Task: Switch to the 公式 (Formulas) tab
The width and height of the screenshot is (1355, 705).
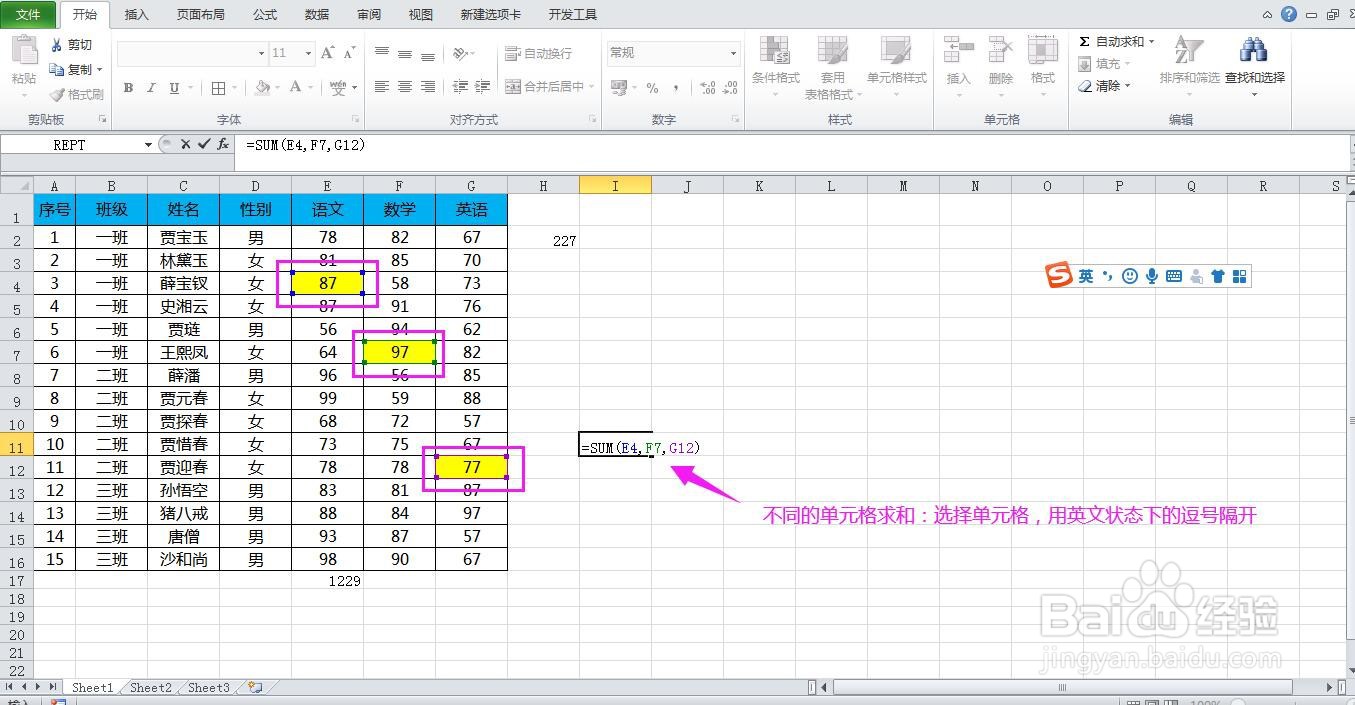Action: pyautogui.click(x=265, y=15)
